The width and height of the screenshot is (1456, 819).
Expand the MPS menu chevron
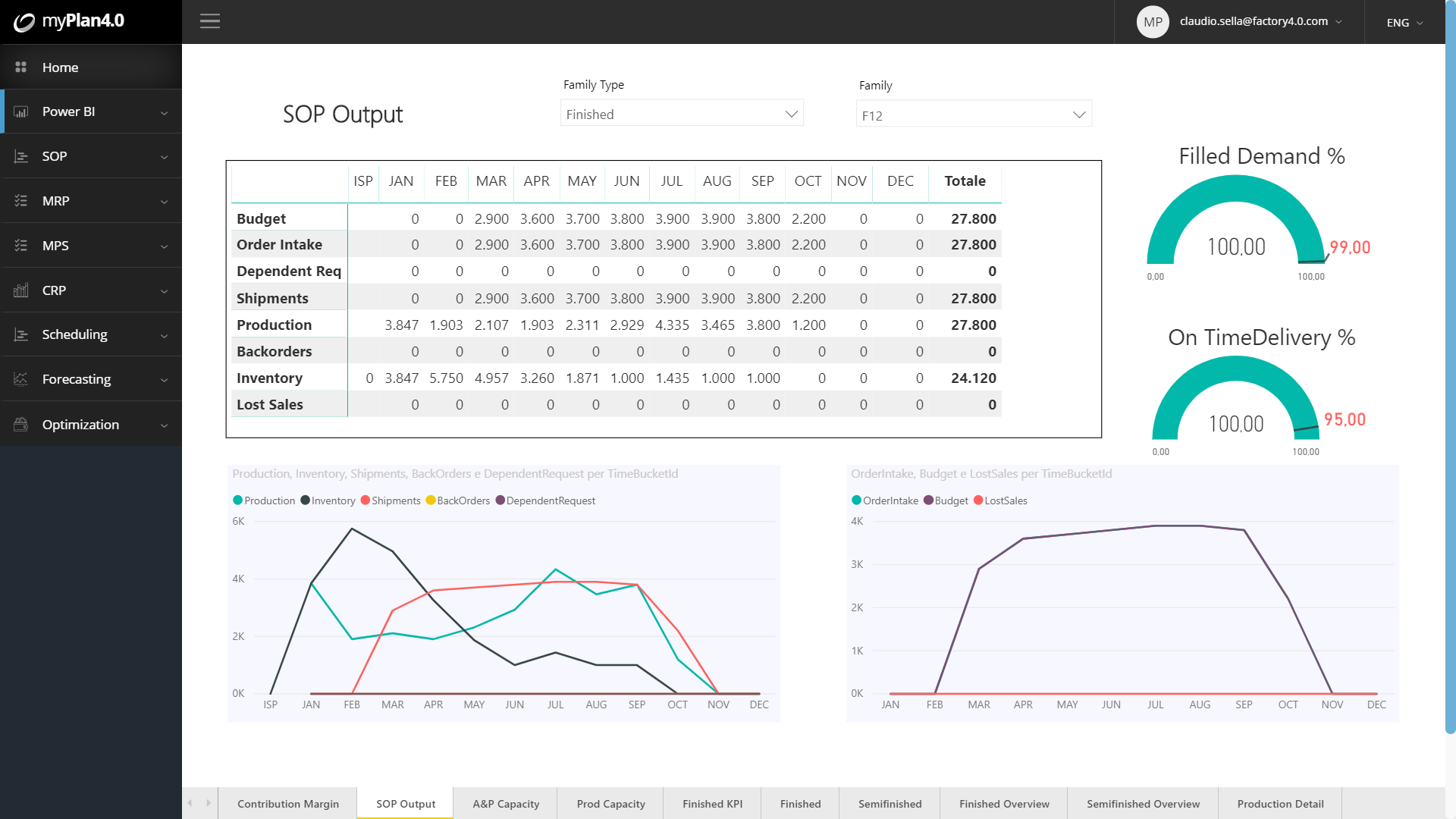(x=164, y=246)
